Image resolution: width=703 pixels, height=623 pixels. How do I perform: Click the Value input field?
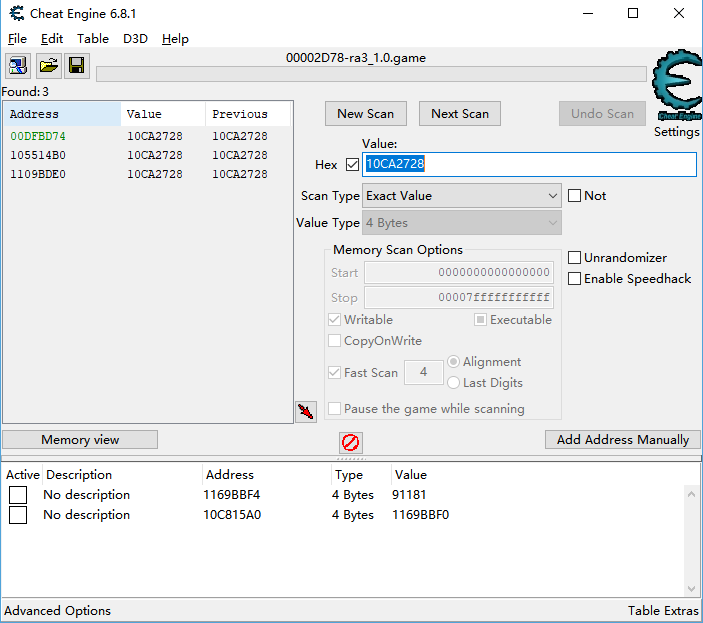[x=529, y=164]
